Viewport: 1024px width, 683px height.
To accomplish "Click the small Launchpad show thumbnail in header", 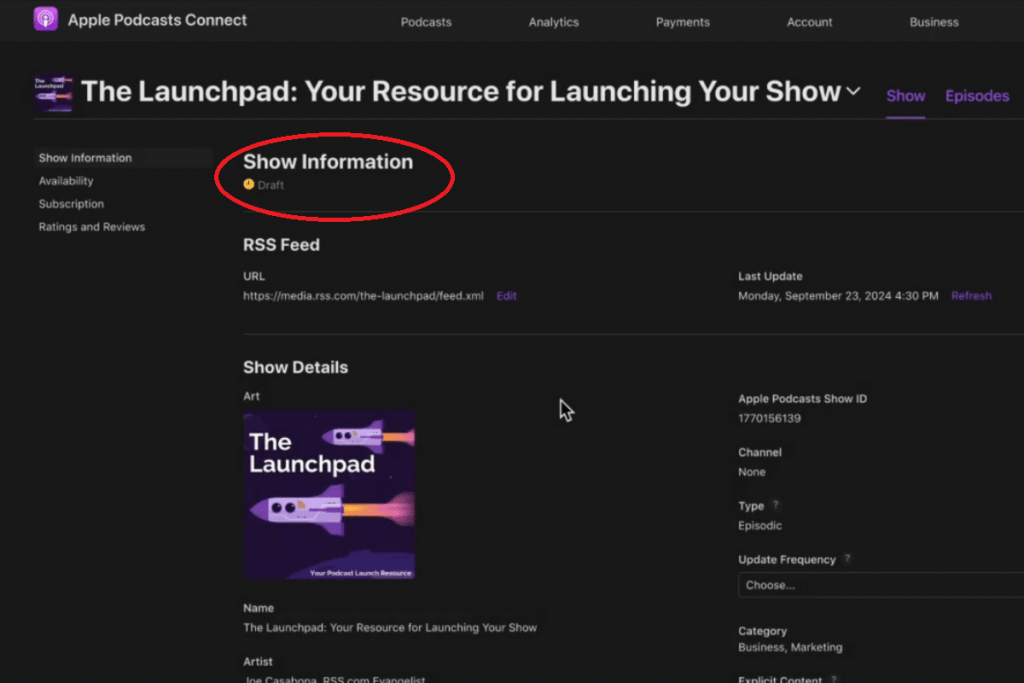I will coord(52,93).
